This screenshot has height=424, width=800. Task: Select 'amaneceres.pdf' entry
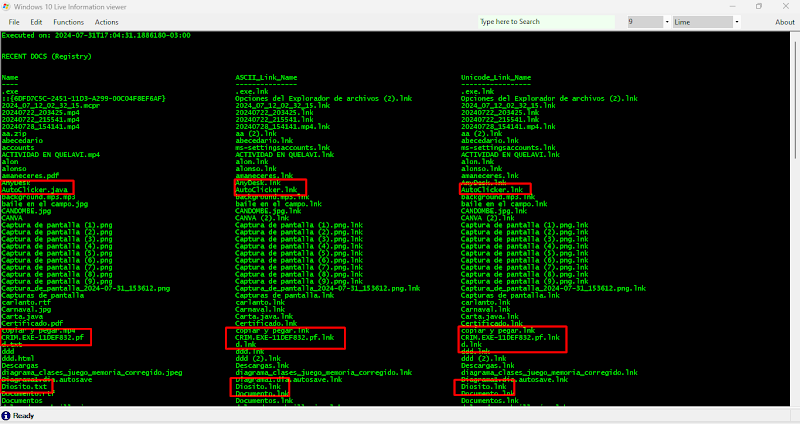click(x=30, y=176)
